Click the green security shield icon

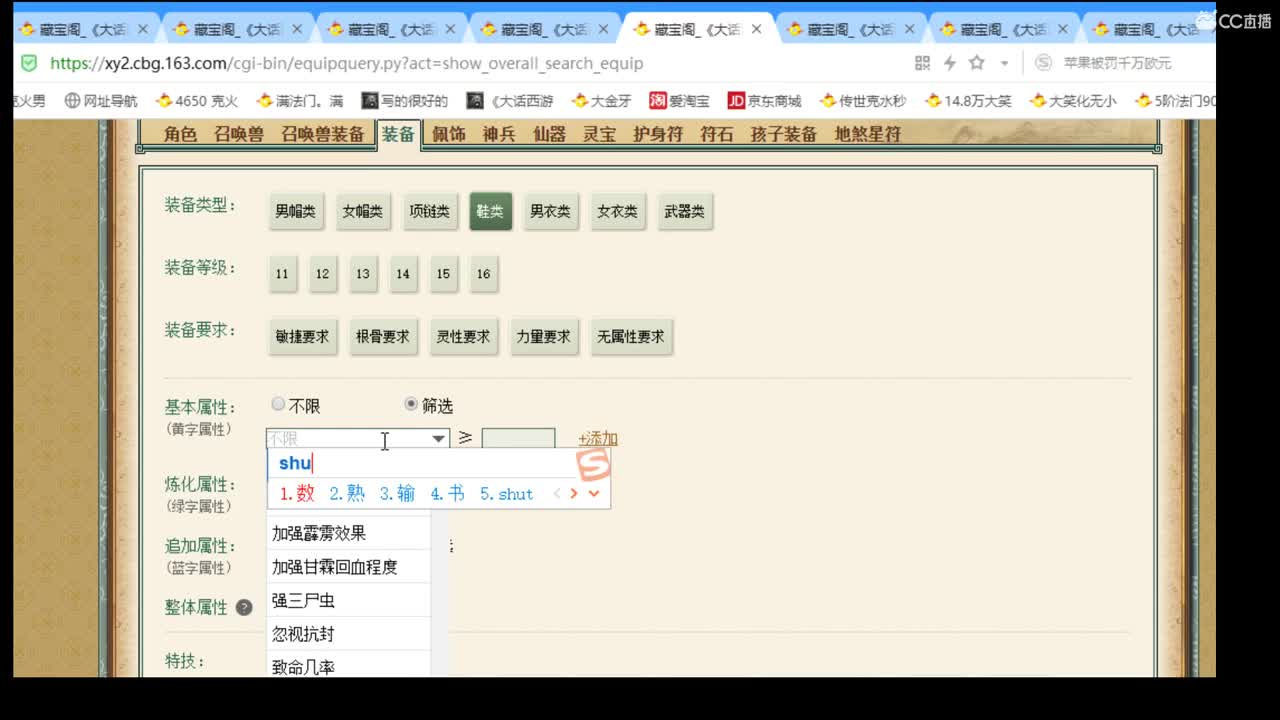coord(29,63)
